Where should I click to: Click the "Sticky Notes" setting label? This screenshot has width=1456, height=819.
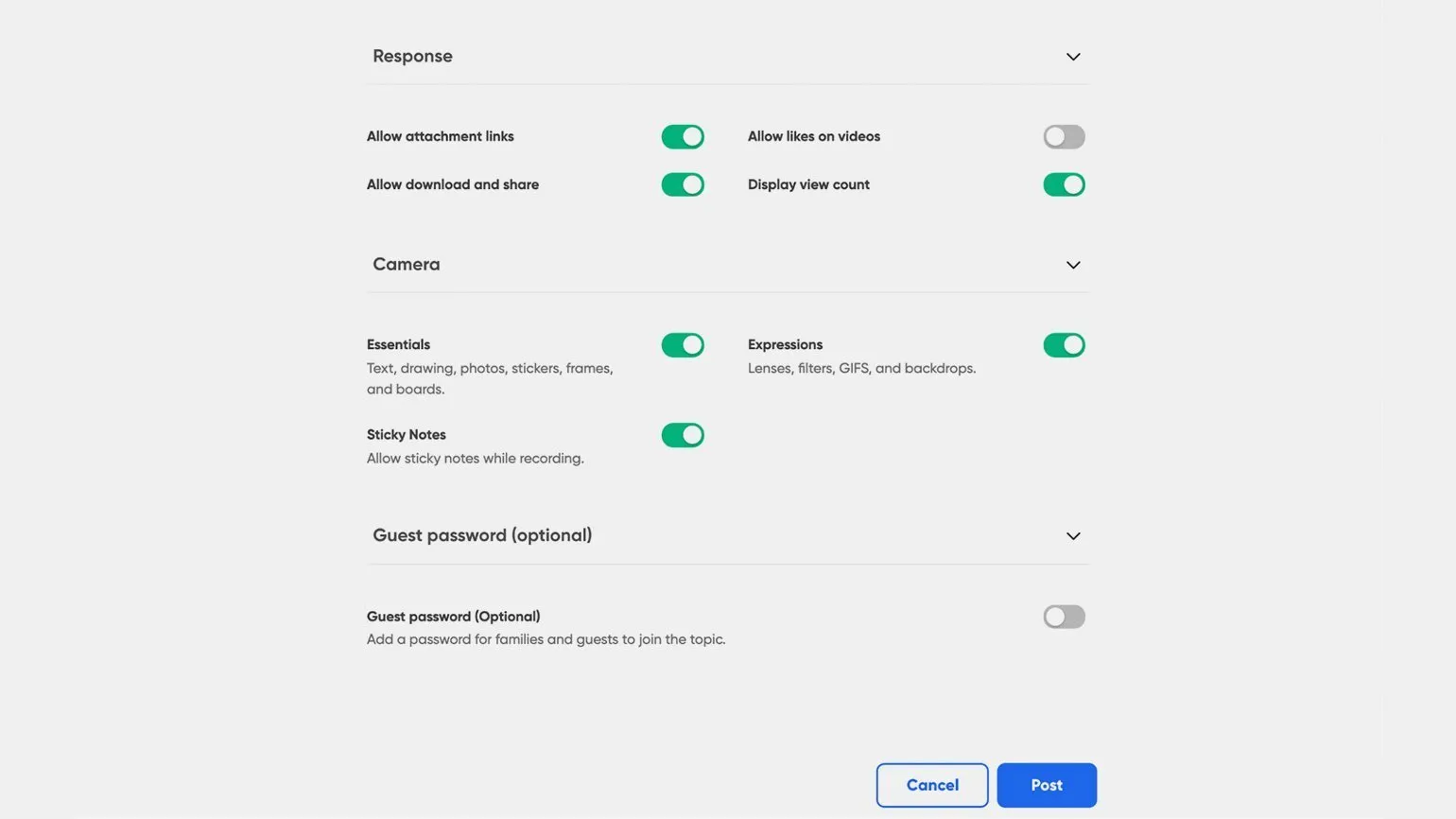(x=407, y=435)
